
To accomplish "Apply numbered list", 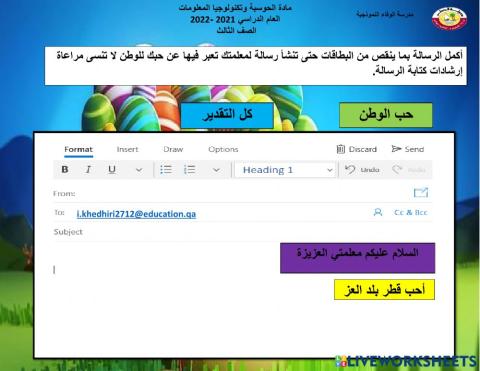I will [x=190, y=169].
